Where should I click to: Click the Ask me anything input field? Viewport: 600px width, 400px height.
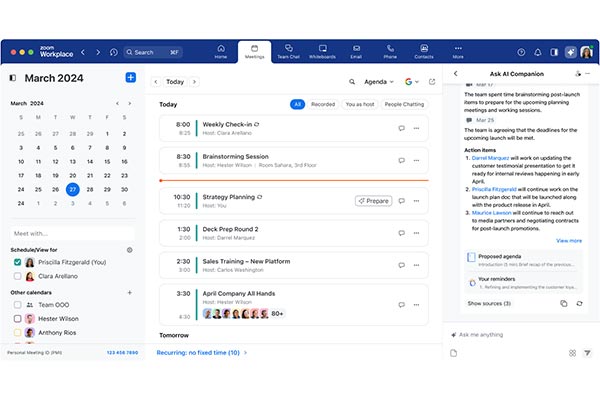[x=510, y=334]
